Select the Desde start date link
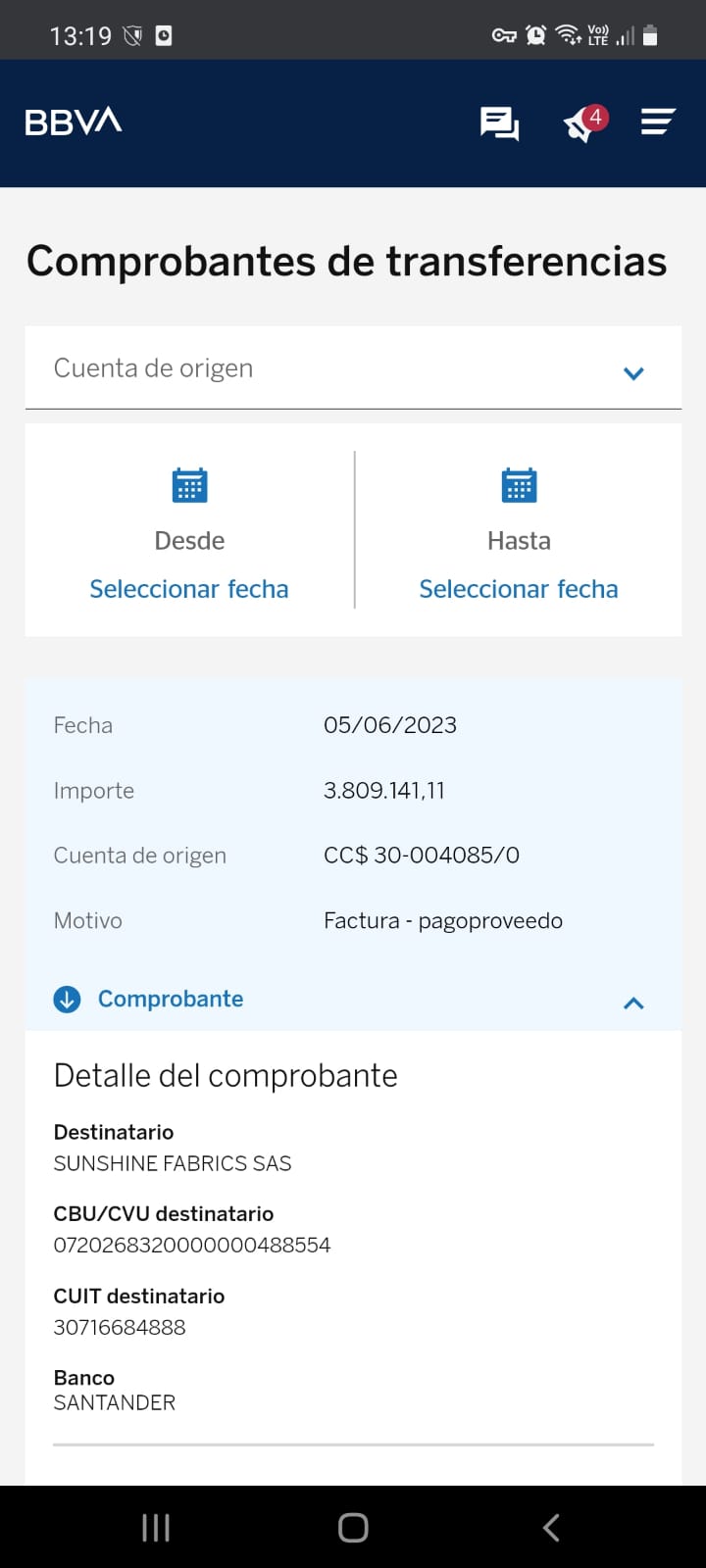Screen dimensions: 706x1568 pyautogui.click(x=189, y=589)
